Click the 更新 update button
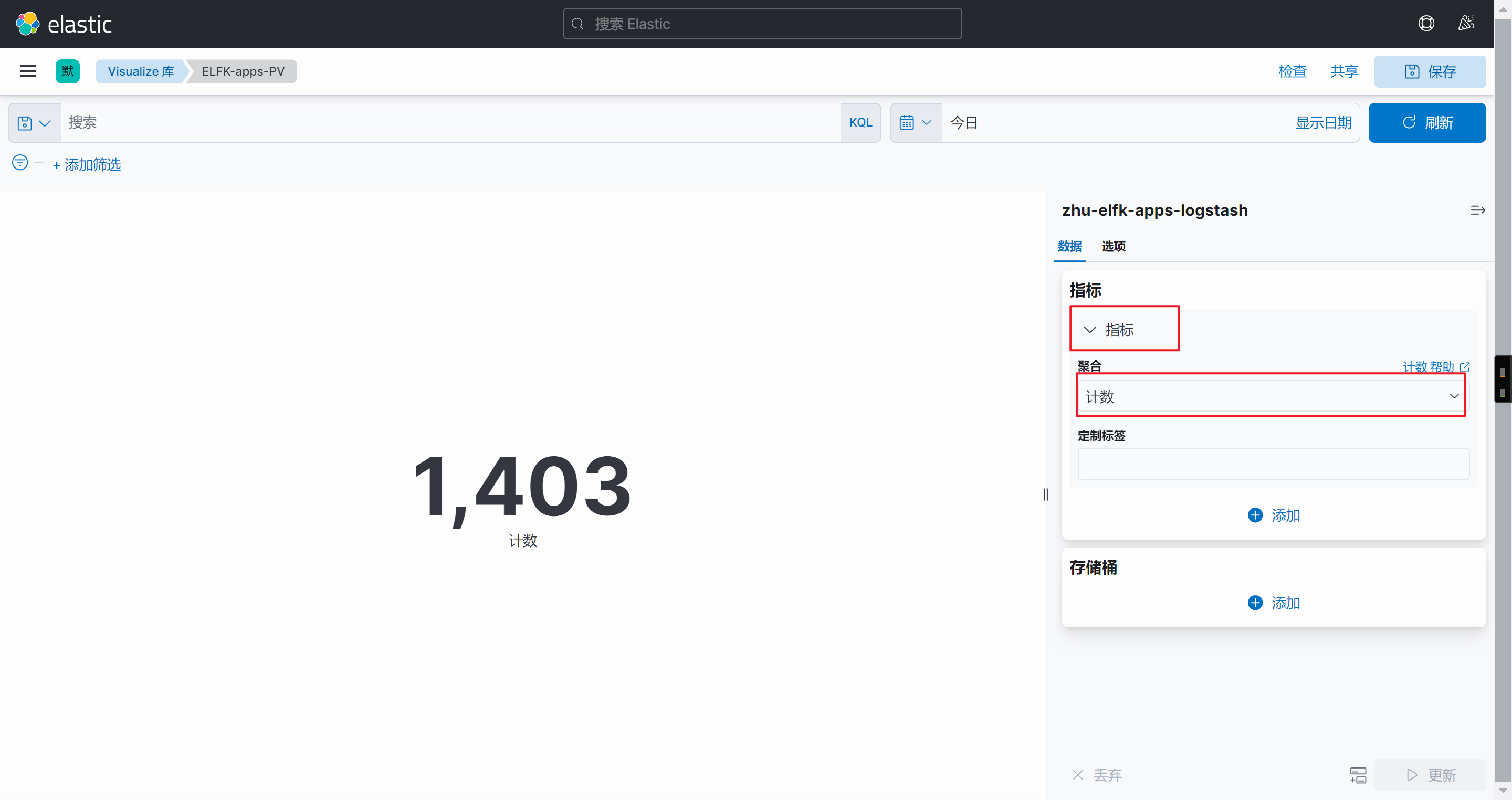This screenshot has height=800, width=1512. (x=1431, y=775)
